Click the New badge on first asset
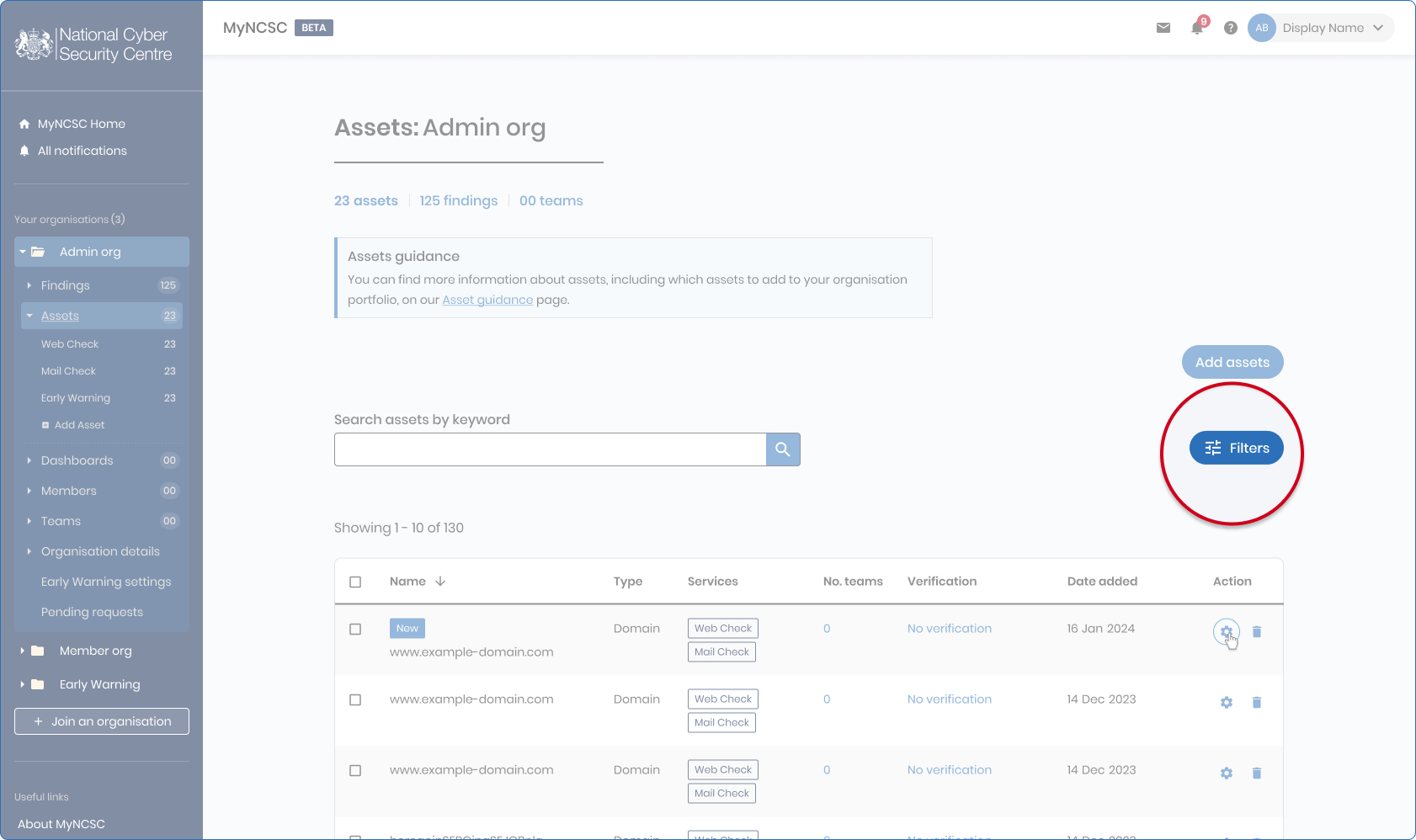The width and height of the screenshot is (1416, 840). 407,628
